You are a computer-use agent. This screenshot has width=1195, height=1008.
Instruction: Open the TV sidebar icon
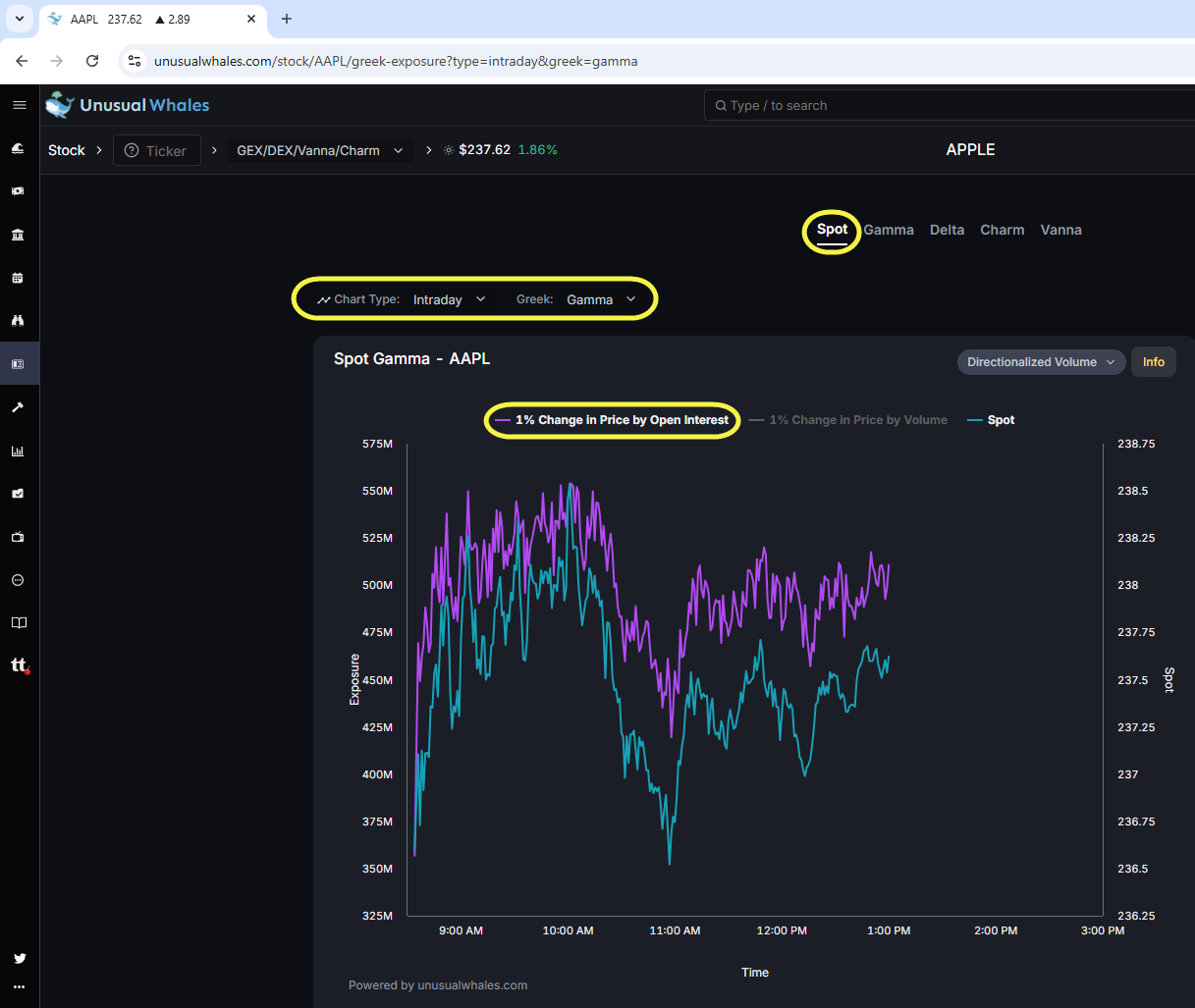[18, 537]
